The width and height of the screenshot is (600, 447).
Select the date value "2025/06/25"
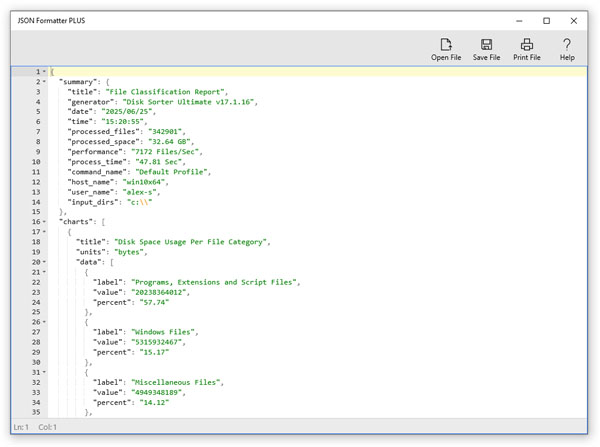coord(127,112)
